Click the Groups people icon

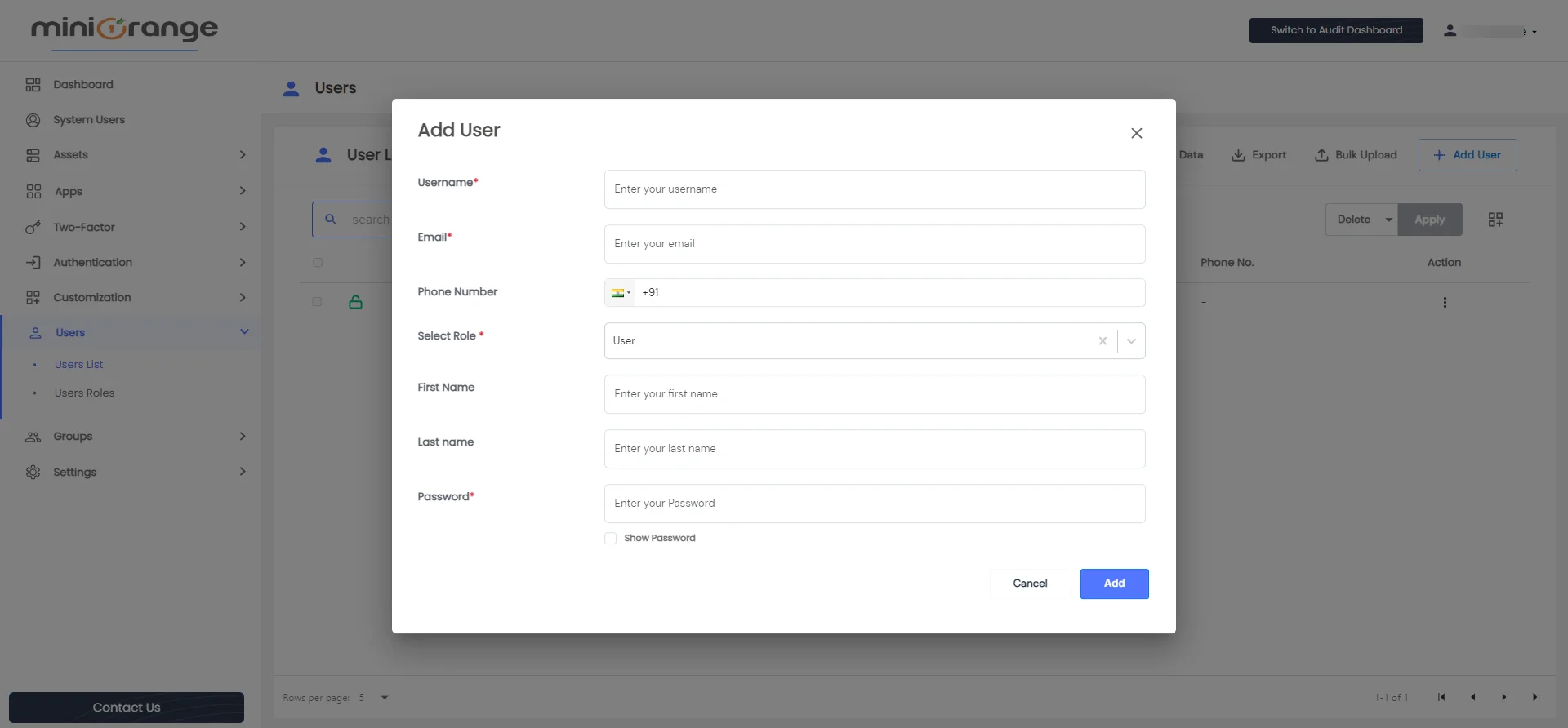(x=33, y=437)
